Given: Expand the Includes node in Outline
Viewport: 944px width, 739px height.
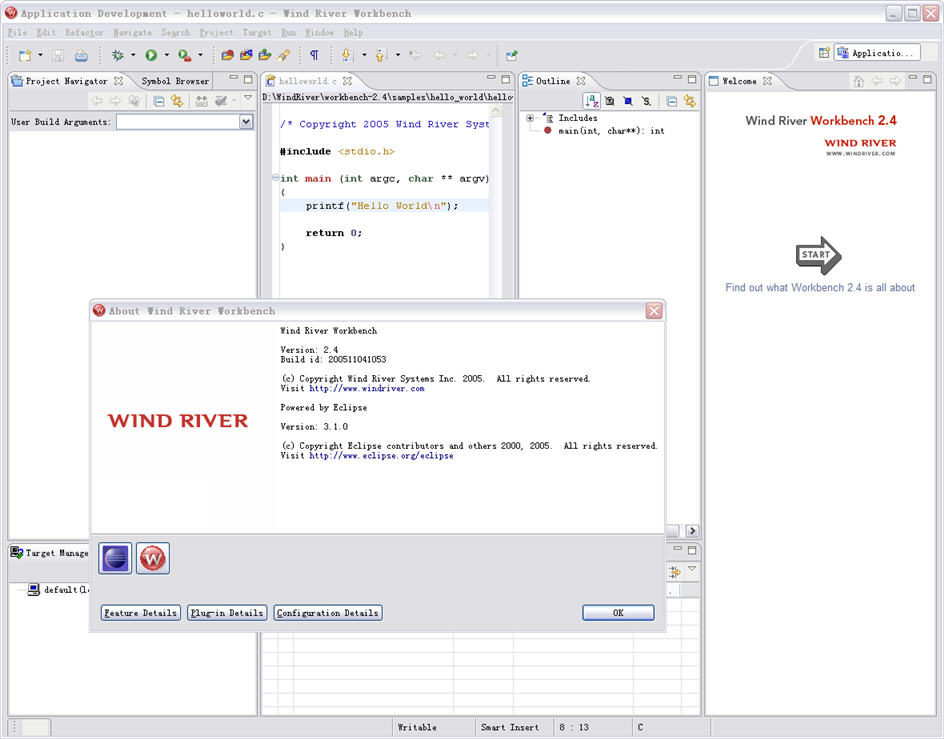Looking at the screenshot, I should point(530,118).
